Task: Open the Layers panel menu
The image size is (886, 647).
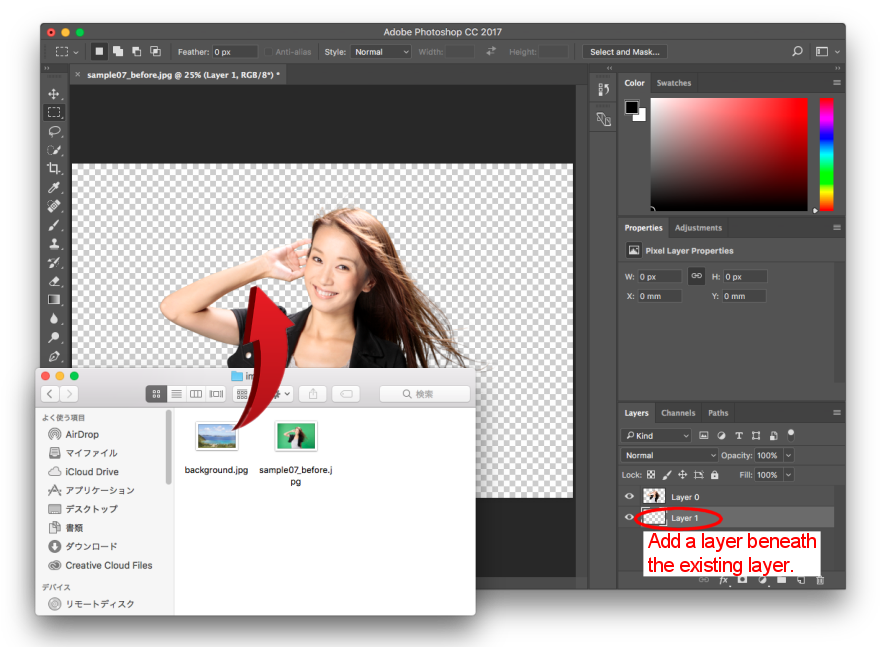Action: pos(837,413)
